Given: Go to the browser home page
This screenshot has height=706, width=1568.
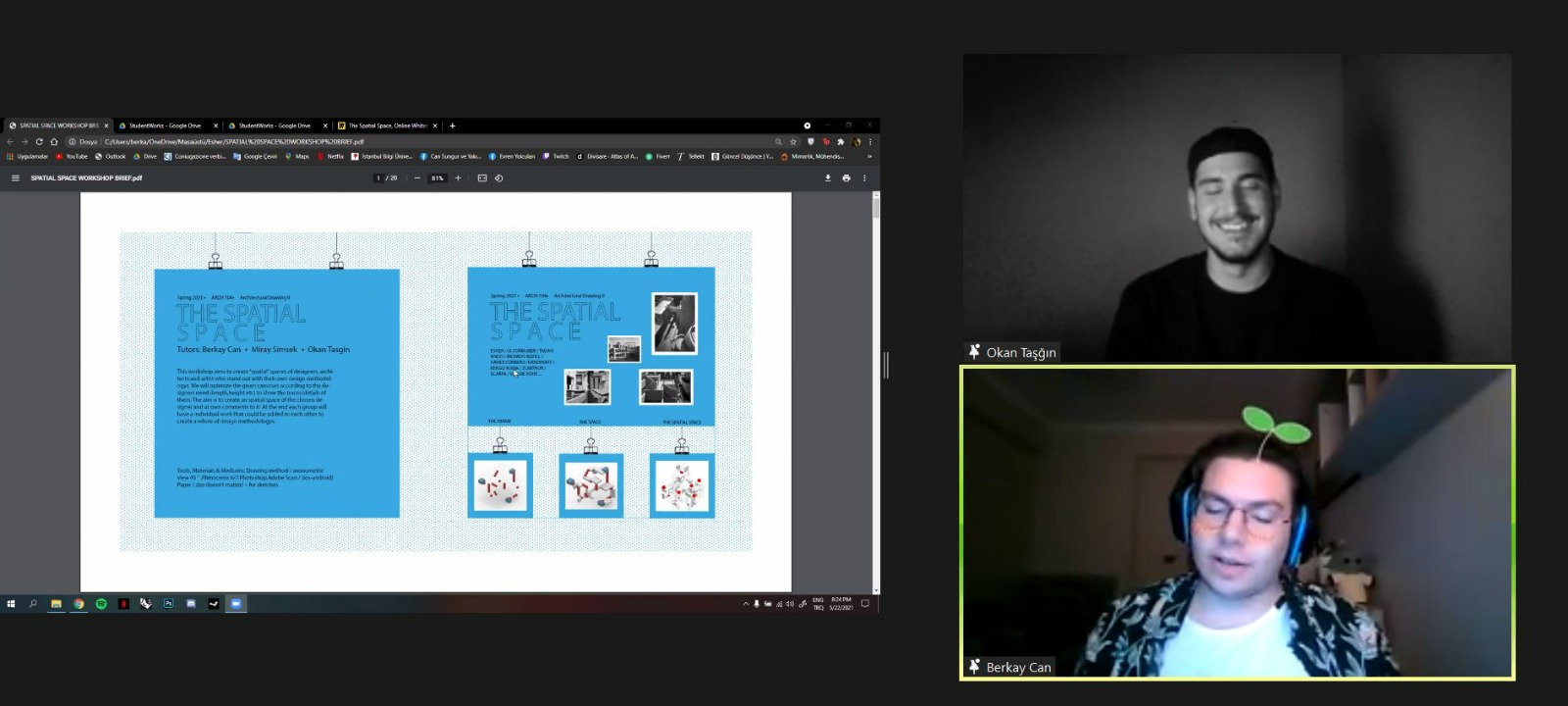Looking at the screenshot, I should click(54, 141).
